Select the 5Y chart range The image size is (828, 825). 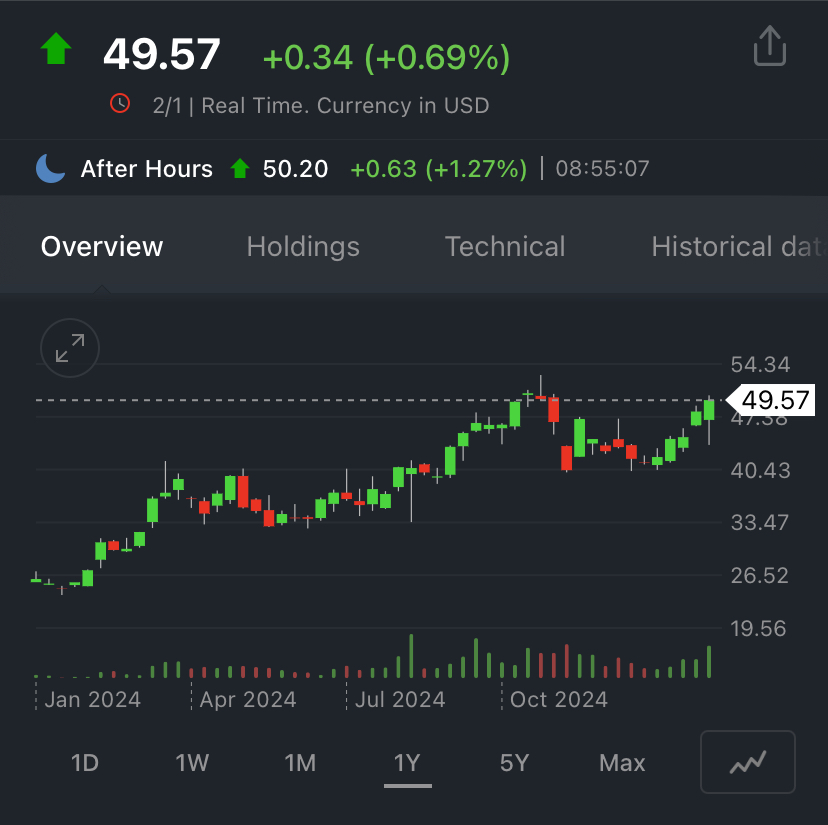point(514,763)
